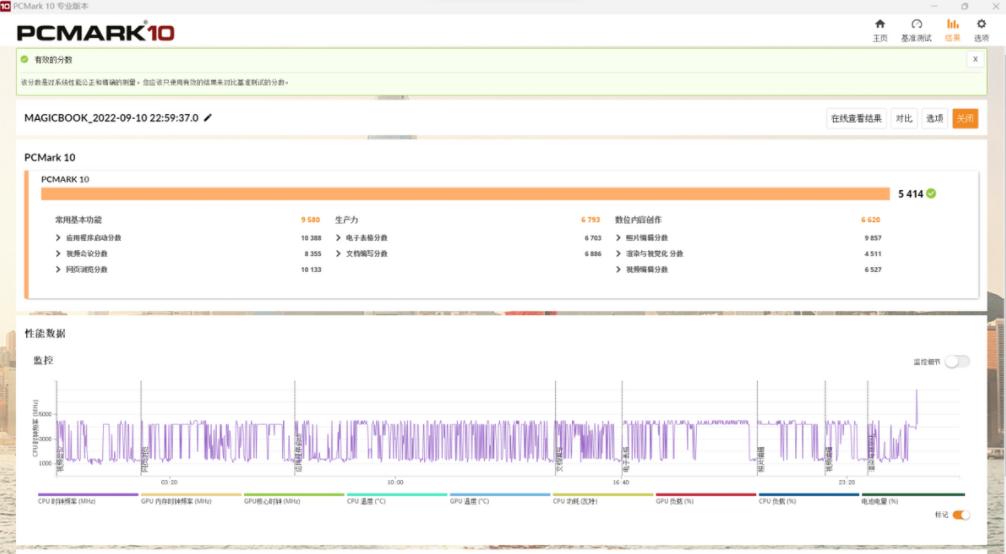Expand 应用程序启动分数 row

tap(59, 238)
